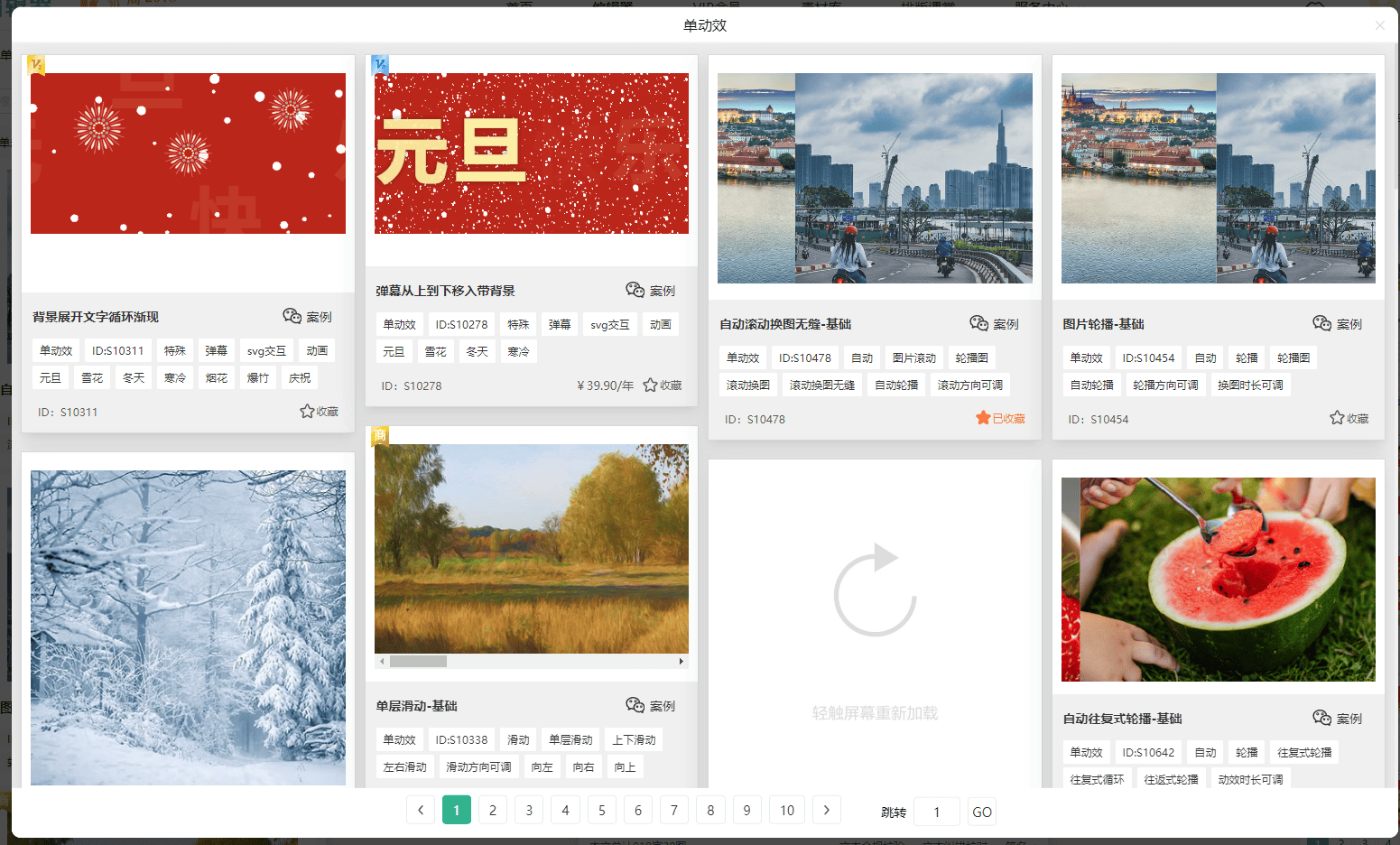The height and width of the screenshot is (845, 1400).
Task: Open the watermelon image thumbnail
Action: pyautogui.click(x=1219, y=580)
